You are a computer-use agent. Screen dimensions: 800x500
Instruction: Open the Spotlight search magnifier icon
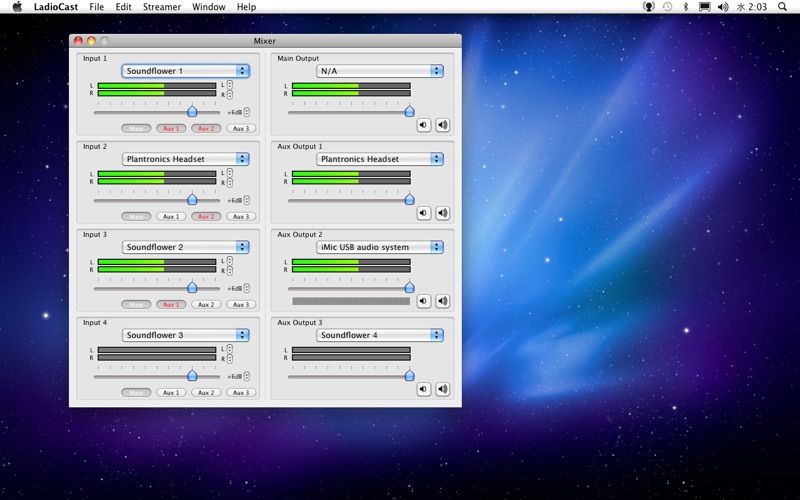(x=782, y=7)
